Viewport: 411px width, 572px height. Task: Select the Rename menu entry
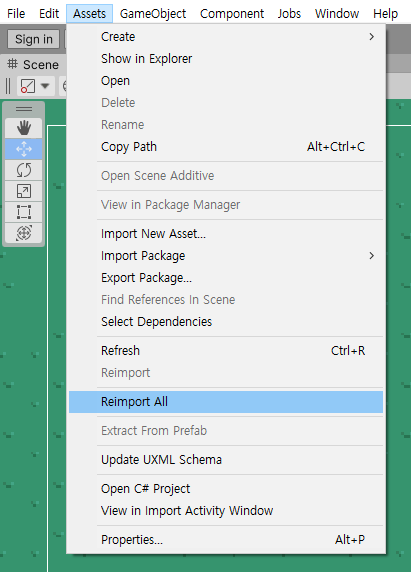pos(226,125)
